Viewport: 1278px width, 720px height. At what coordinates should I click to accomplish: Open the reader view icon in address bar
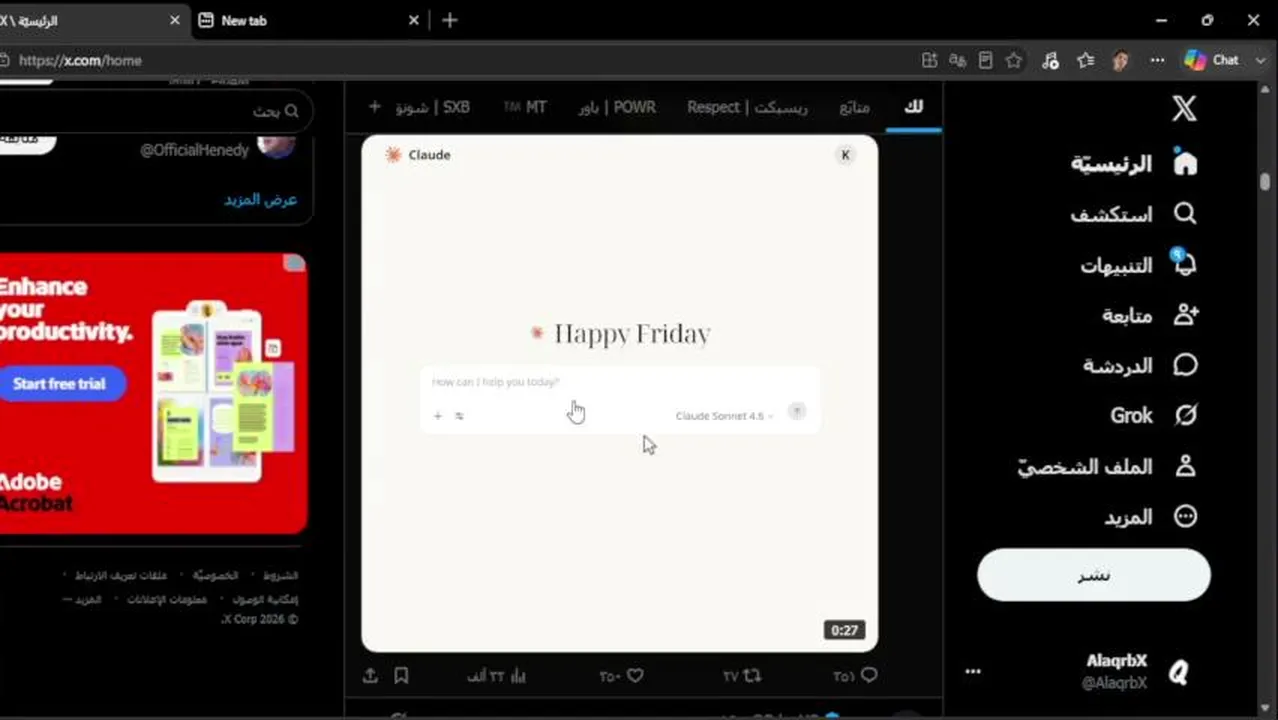coord(986,60)
